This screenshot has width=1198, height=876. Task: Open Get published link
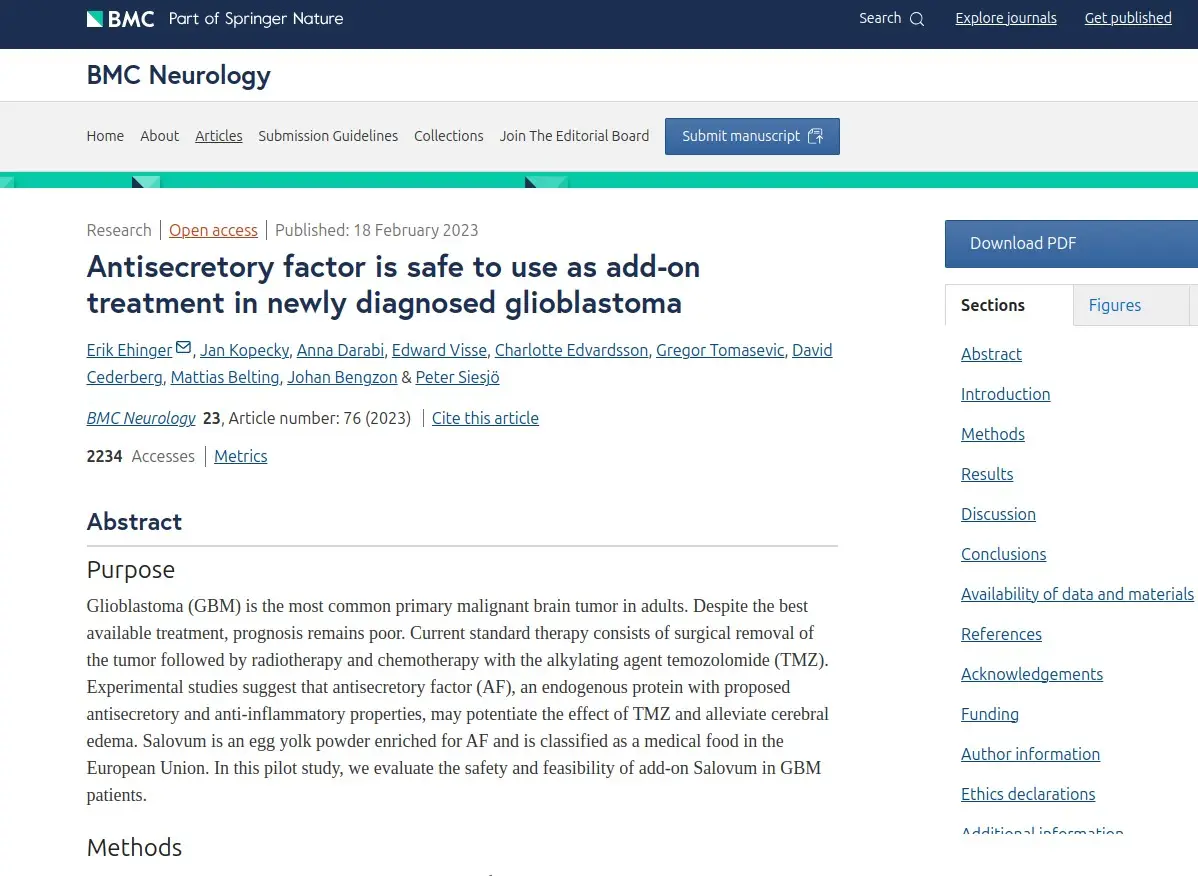1128,18
